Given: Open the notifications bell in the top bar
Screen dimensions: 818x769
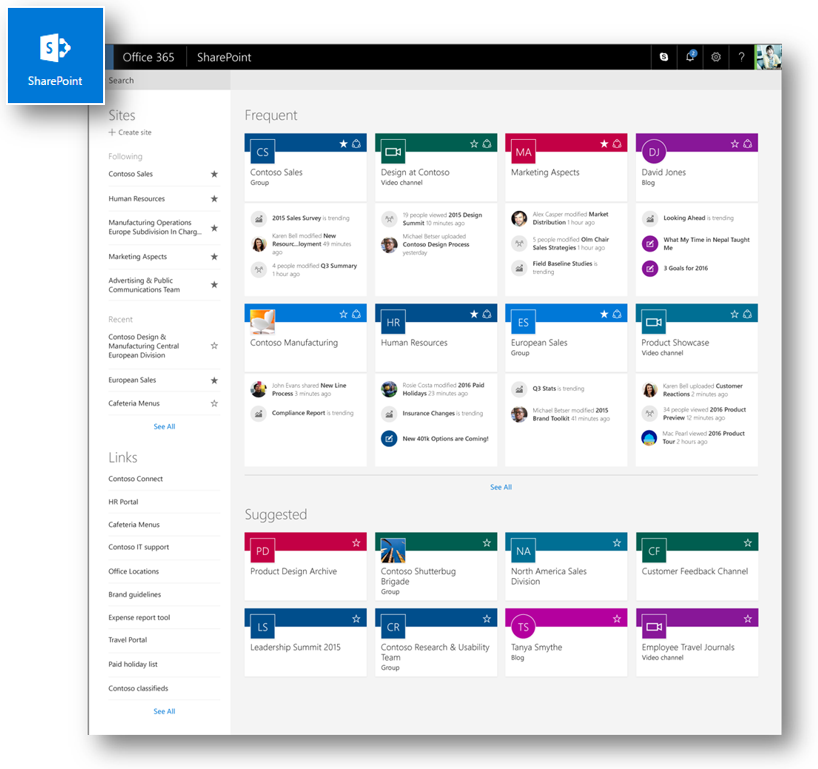Looking at the screenshot, I should 690,57.
